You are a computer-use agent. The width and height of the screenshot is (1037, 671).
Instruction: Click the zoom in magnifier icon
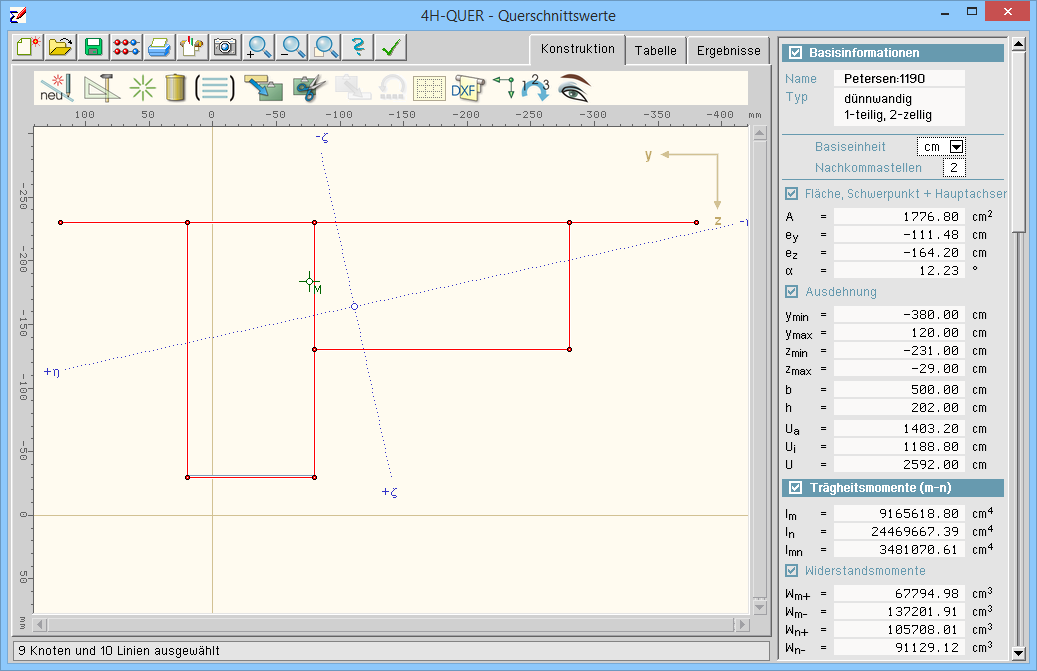click(259, 46)
